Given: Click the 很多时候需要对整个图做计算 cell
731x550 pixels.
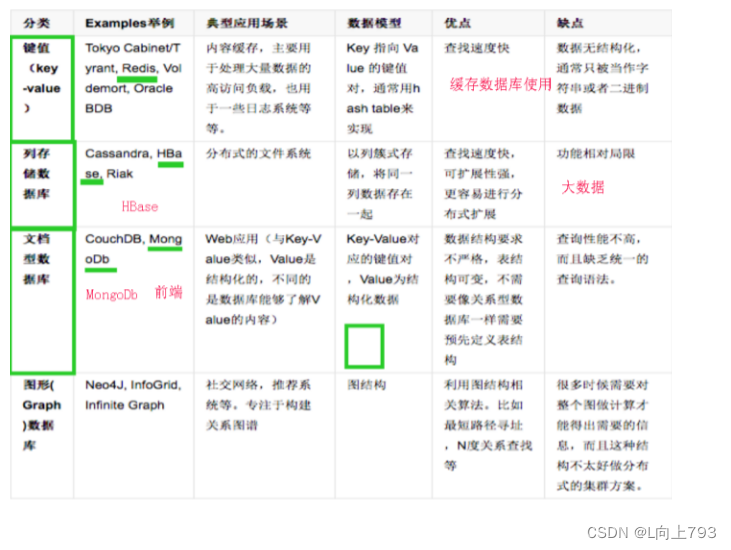Looking at the screenshot, I should tap(608, 436).
